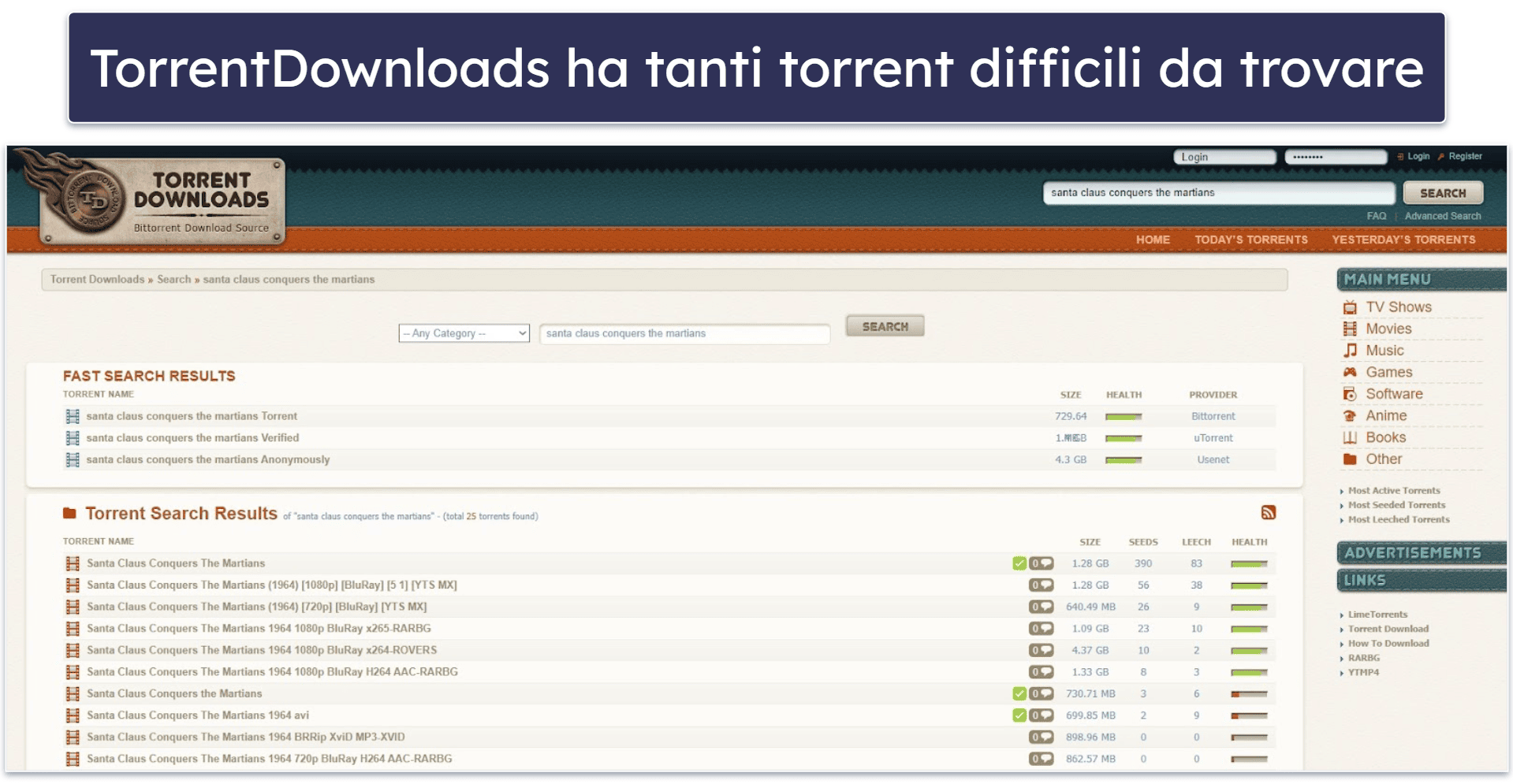Click comment bubble on 1080p x265-RARBG row

(1041, 629)
